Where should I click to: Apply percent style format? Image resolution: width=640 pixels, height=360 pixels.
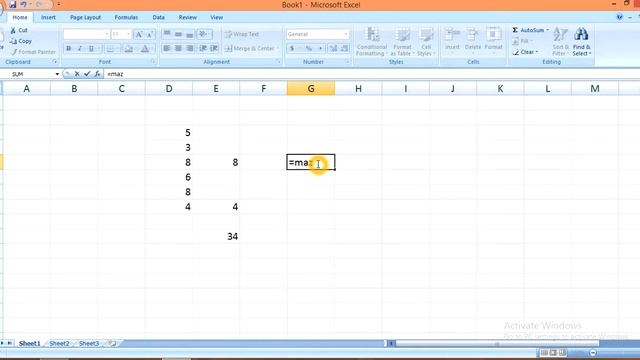[x=309, y=49]
